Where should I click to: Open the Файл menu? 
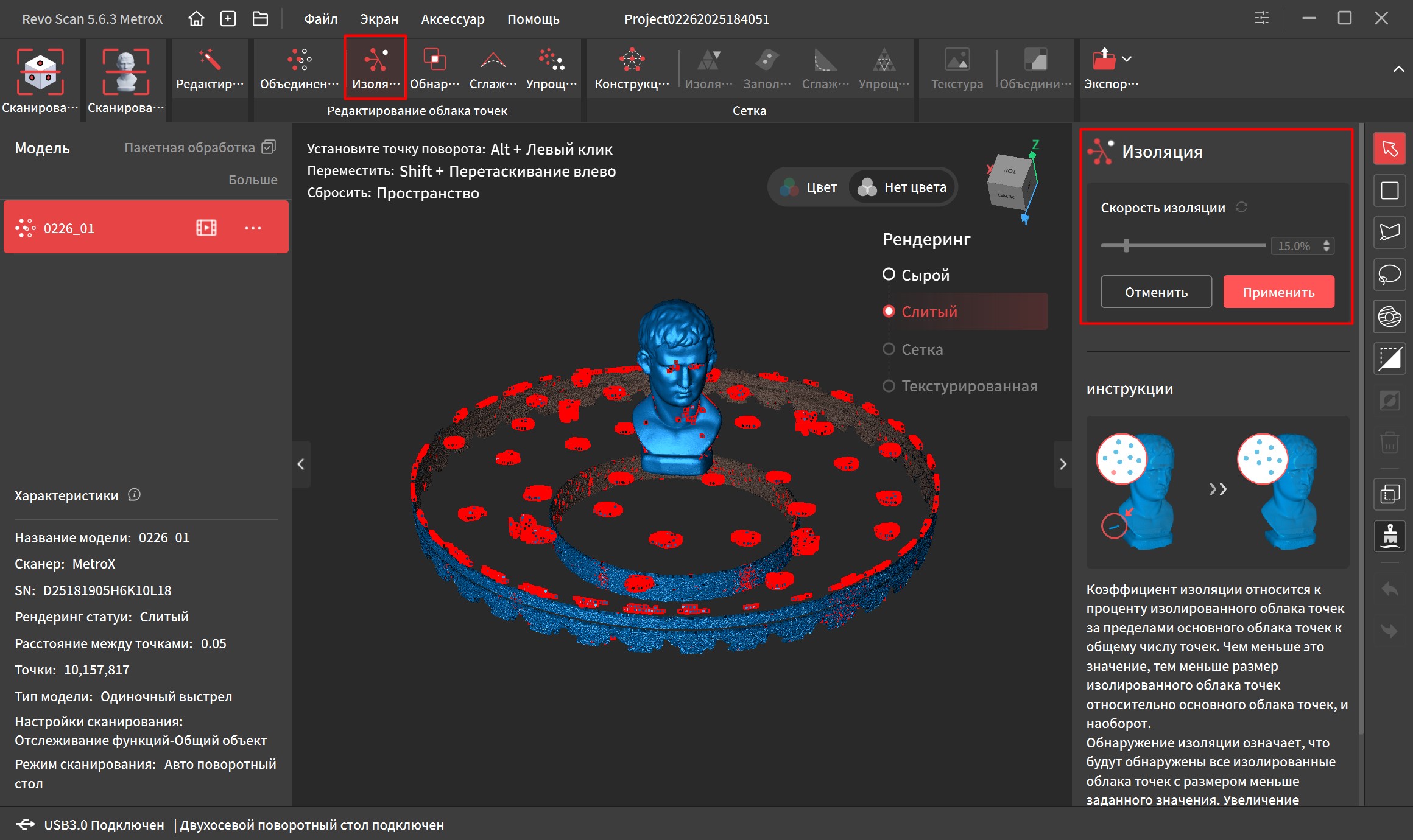[x=320, y=19]
